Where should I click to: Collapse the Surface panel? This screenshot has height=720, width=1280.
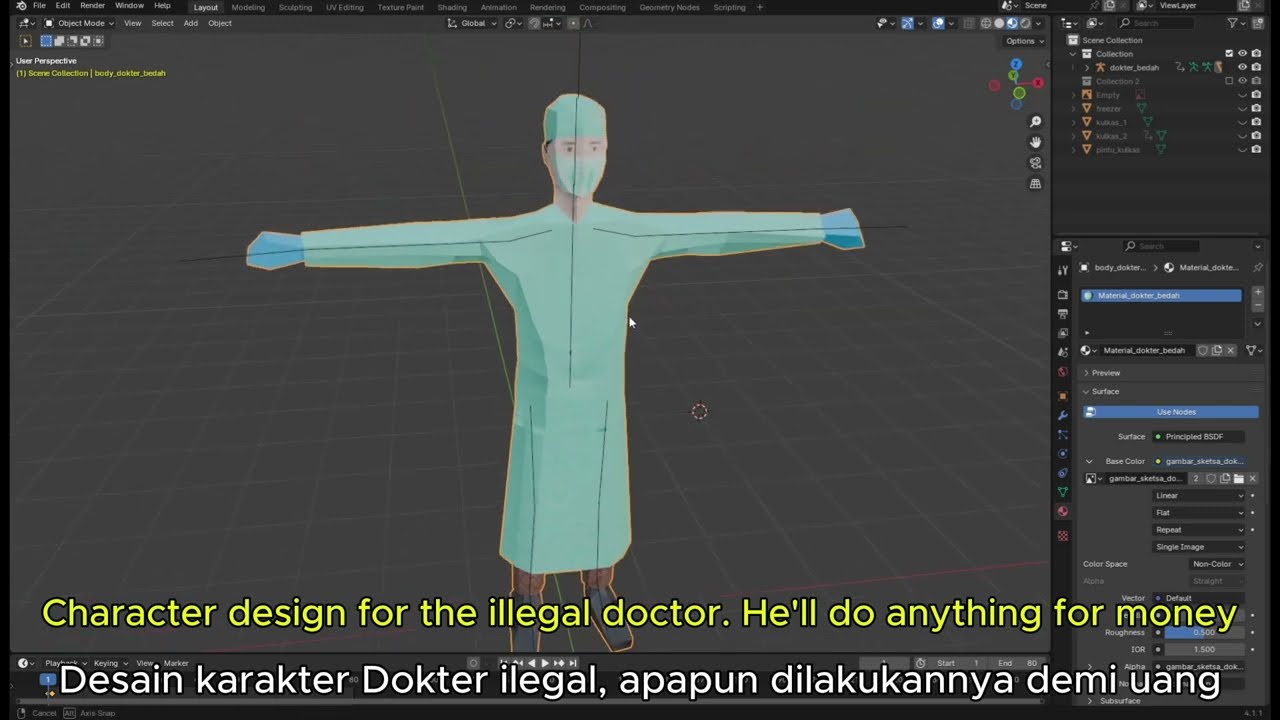[1105, 391]
